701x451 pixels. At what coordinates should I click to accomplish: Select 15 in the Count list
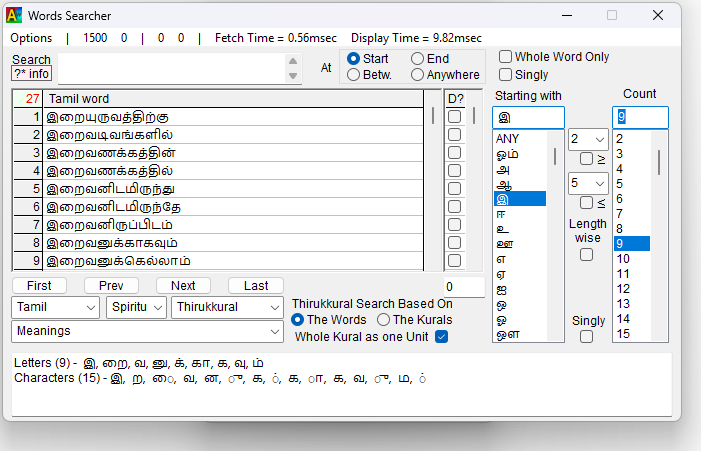click(x=632, y=334)
